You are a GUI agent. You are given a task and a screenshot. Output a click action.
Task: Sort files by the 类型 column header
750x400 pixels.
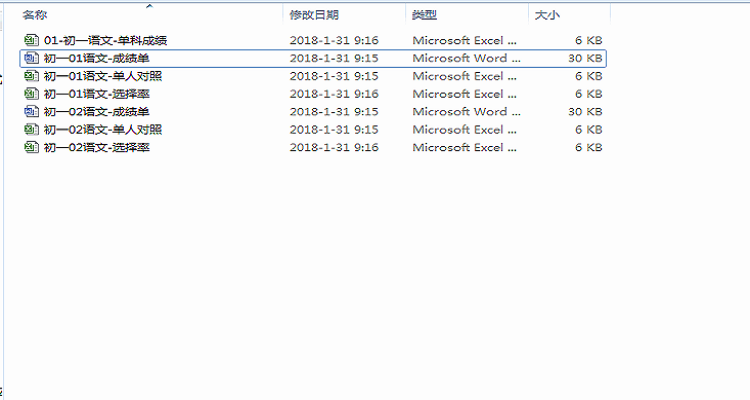point(424,15)
